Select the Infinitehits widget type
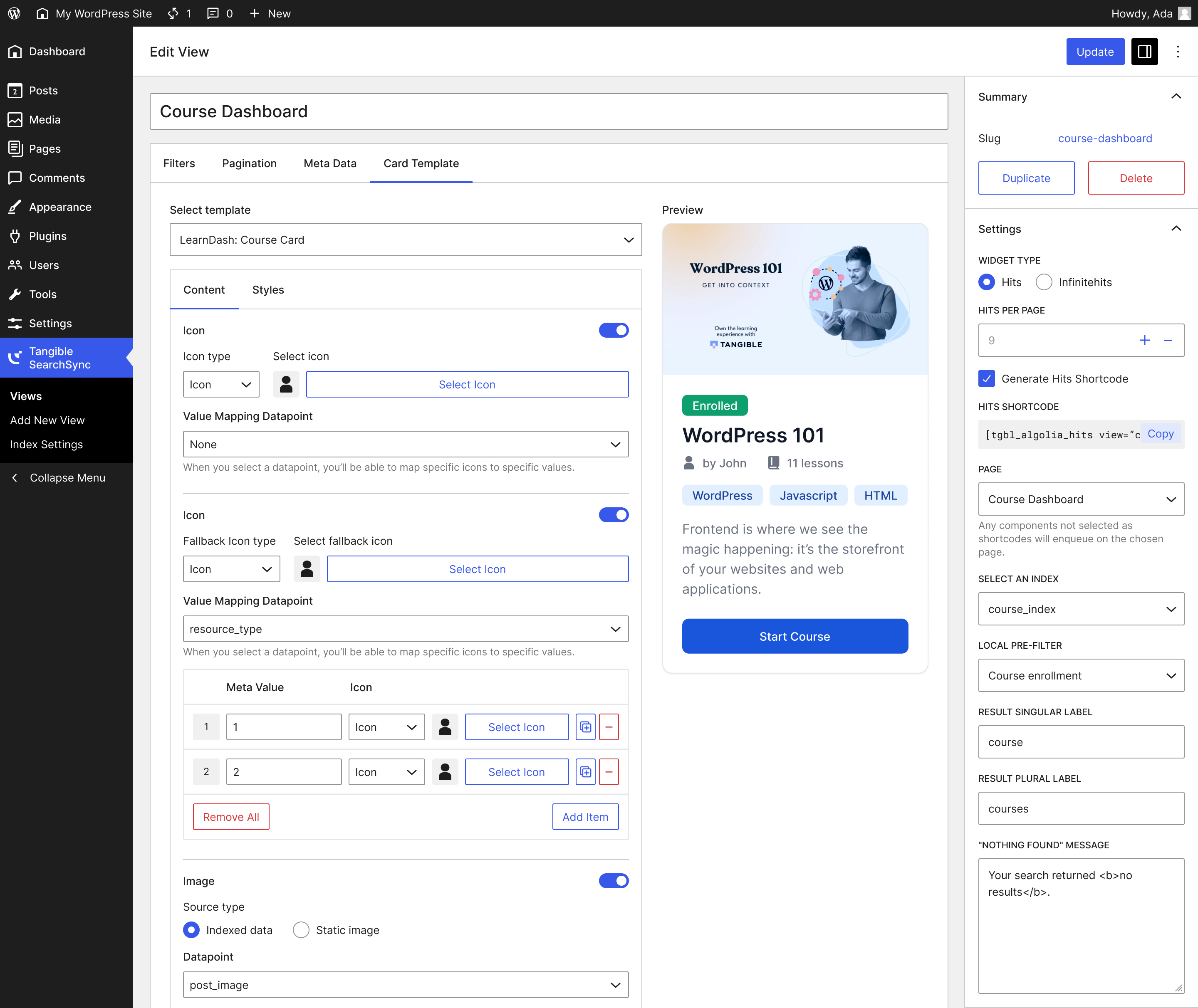Viewport: 1198px width, 1008px height. click(1044, 282)
